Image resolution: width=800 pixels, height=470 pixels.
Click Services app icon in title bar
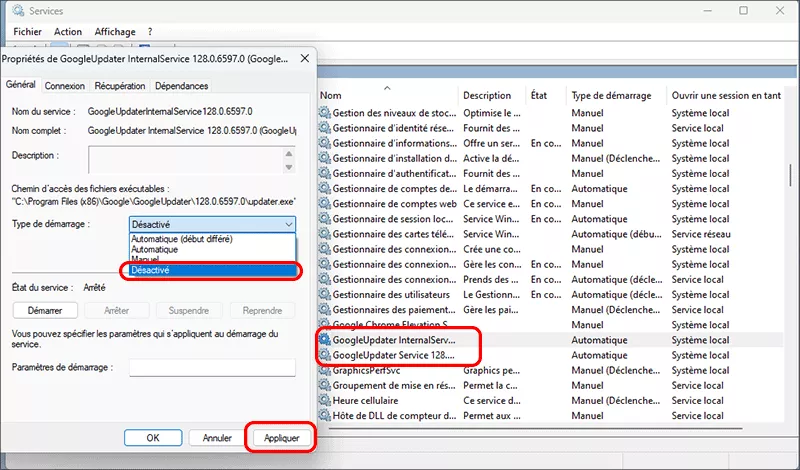18,11
